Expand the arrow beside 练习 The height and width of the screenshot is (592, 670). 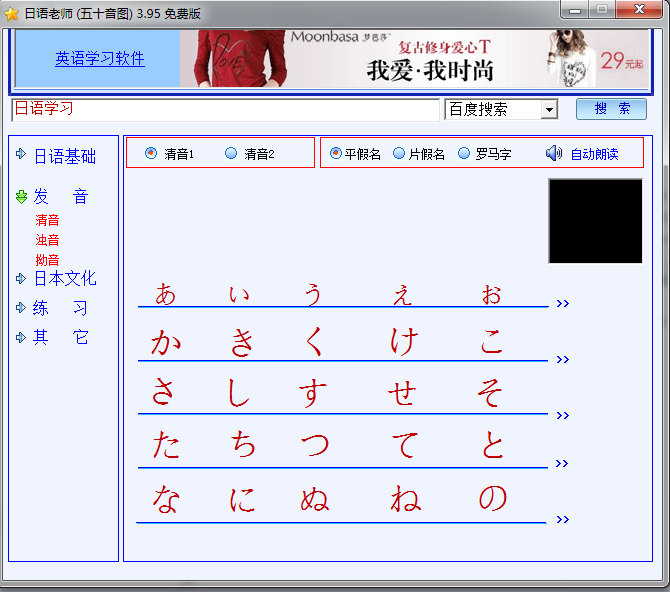point(21,307)
